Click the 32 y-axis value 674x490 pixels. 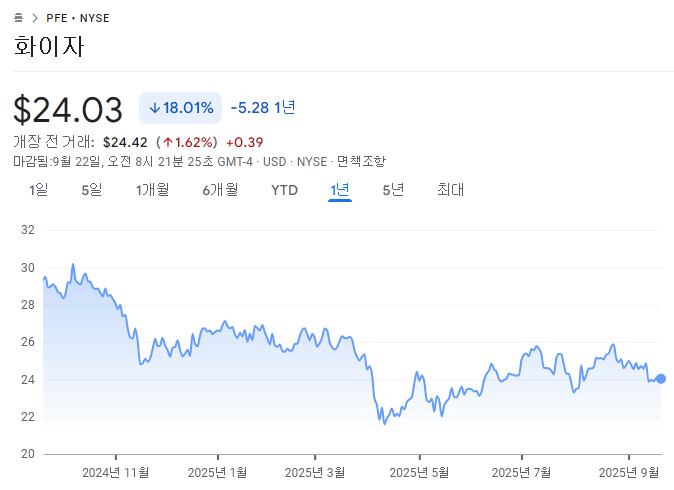point(28,230)
